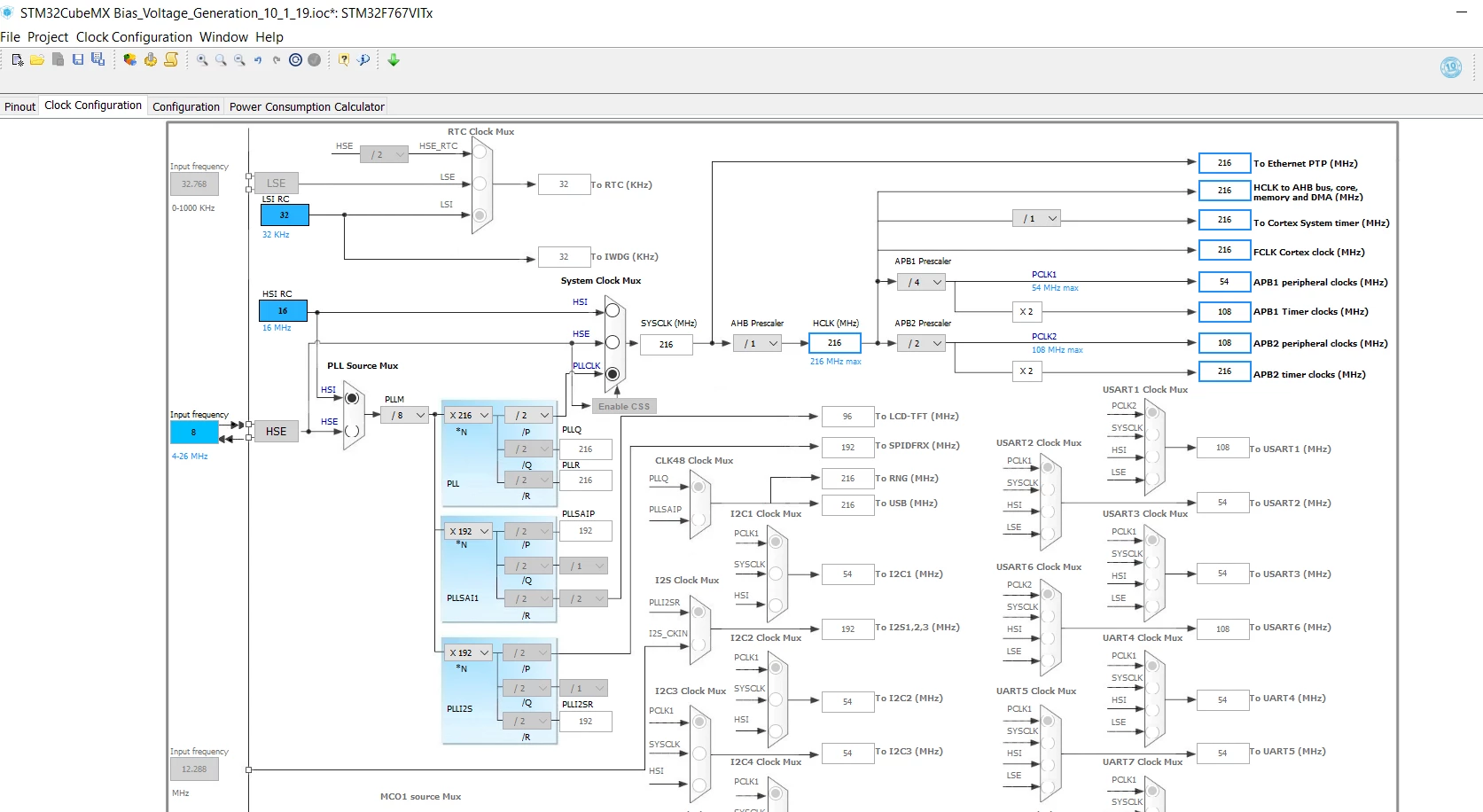The width and height of the screenshot is (1483, 812).
Task: Select HSI in System Clock Mux
Action: (613, 310)
